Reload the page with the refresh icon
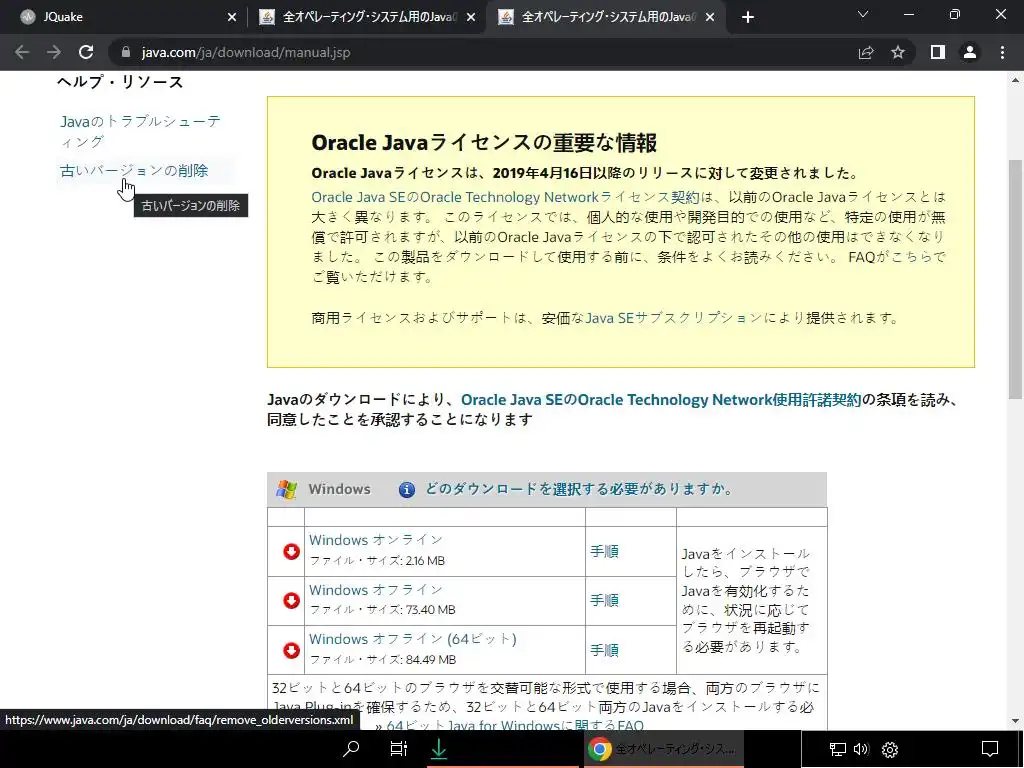The height and width of the screenshot is (768, 1024). point(86,52)
